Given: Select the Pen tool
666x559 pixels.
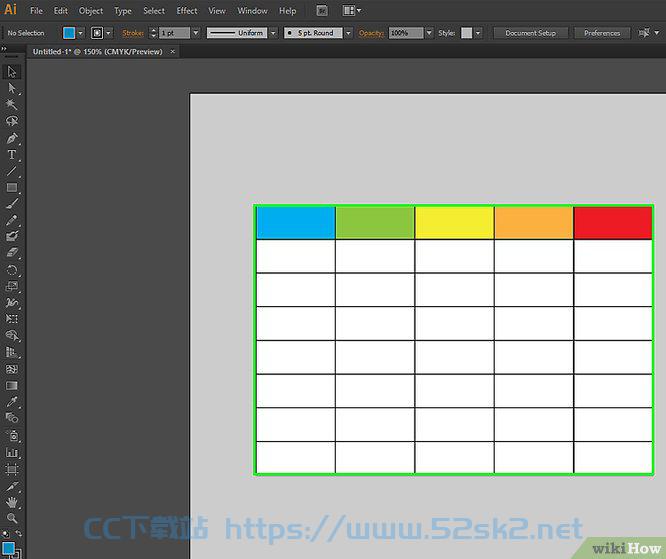Looking at the screenshot, I should click(x=11, y=138).
